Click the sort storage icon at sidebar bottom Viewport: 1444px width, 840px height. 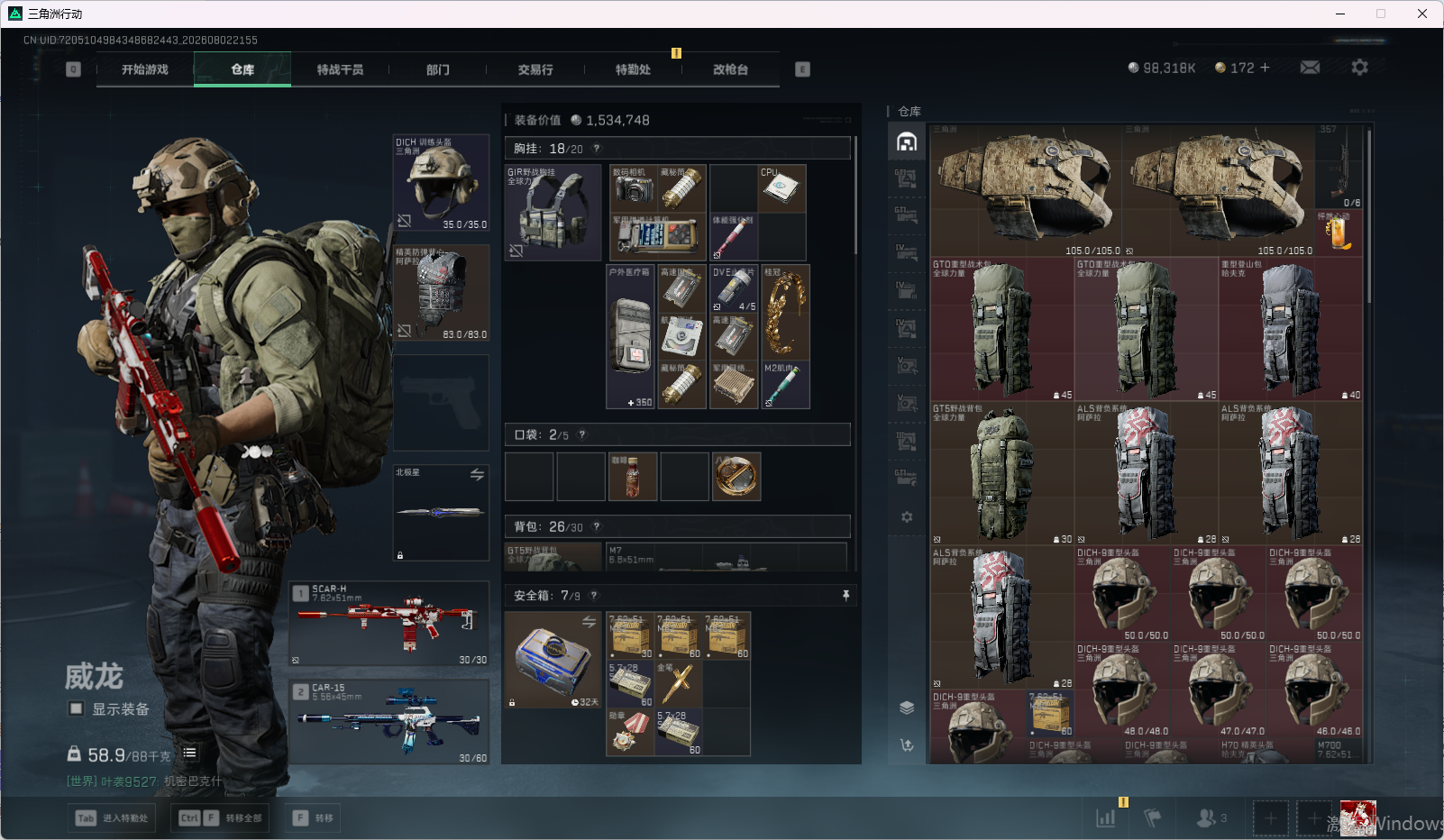(x=907, y=744)
